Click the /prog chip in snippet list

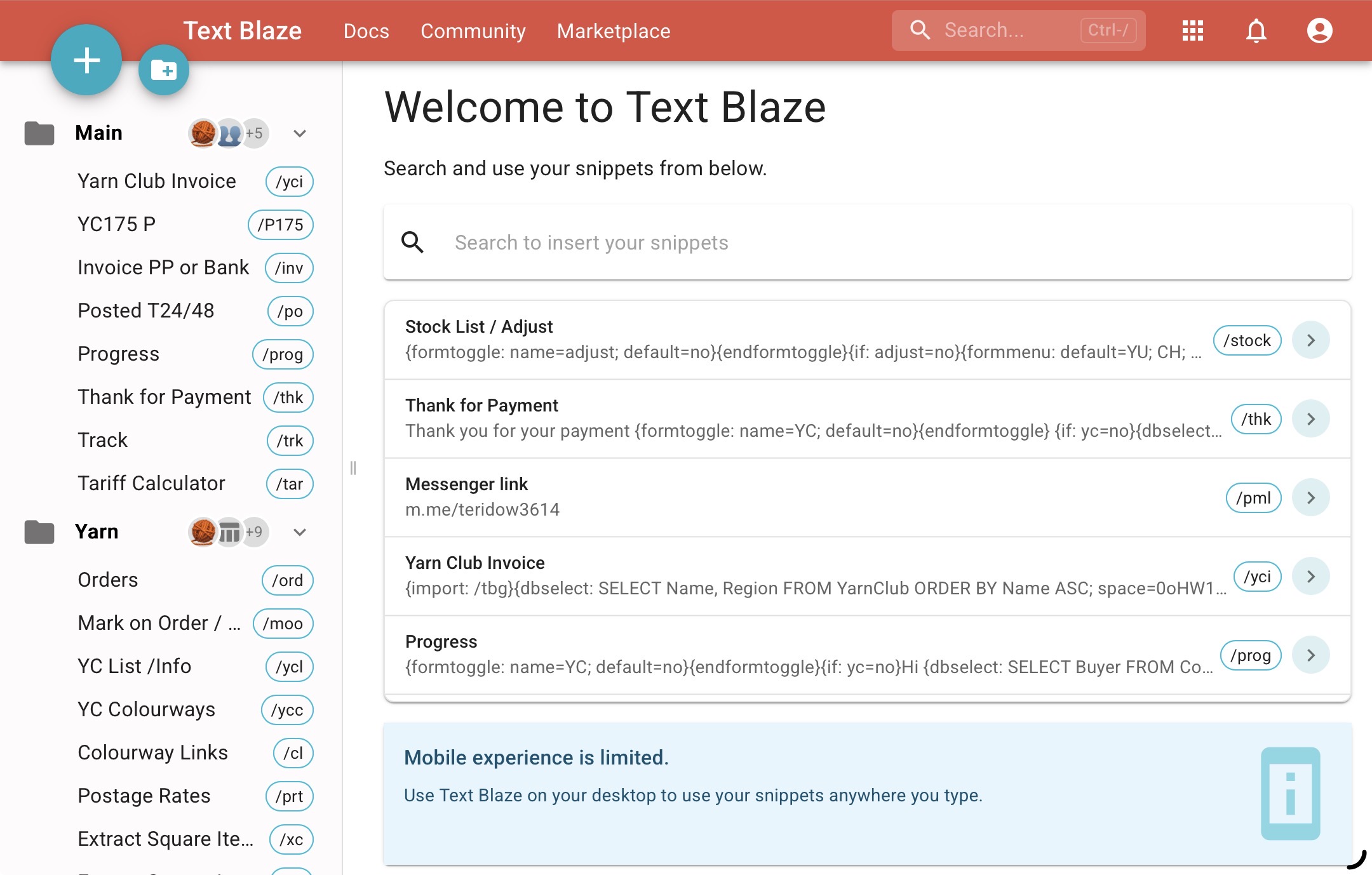point(1250,655)
